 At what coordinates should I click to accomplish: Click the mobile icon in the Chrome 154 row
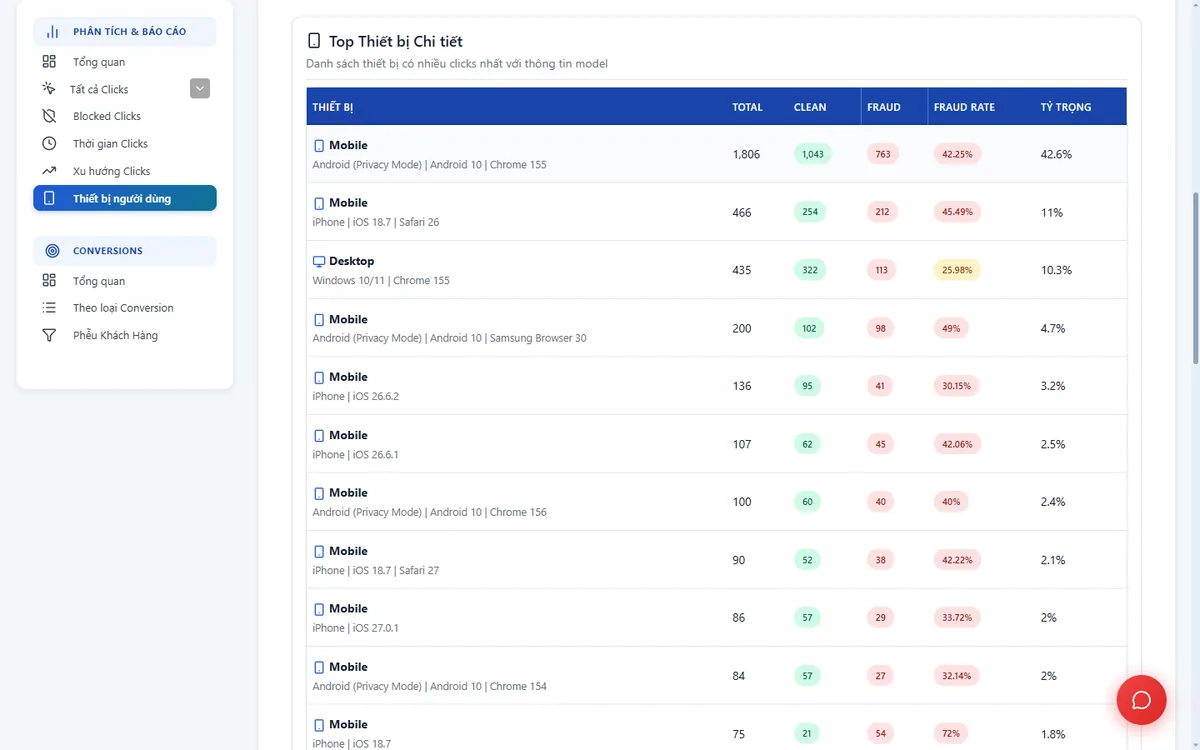[x=319, y=666]
